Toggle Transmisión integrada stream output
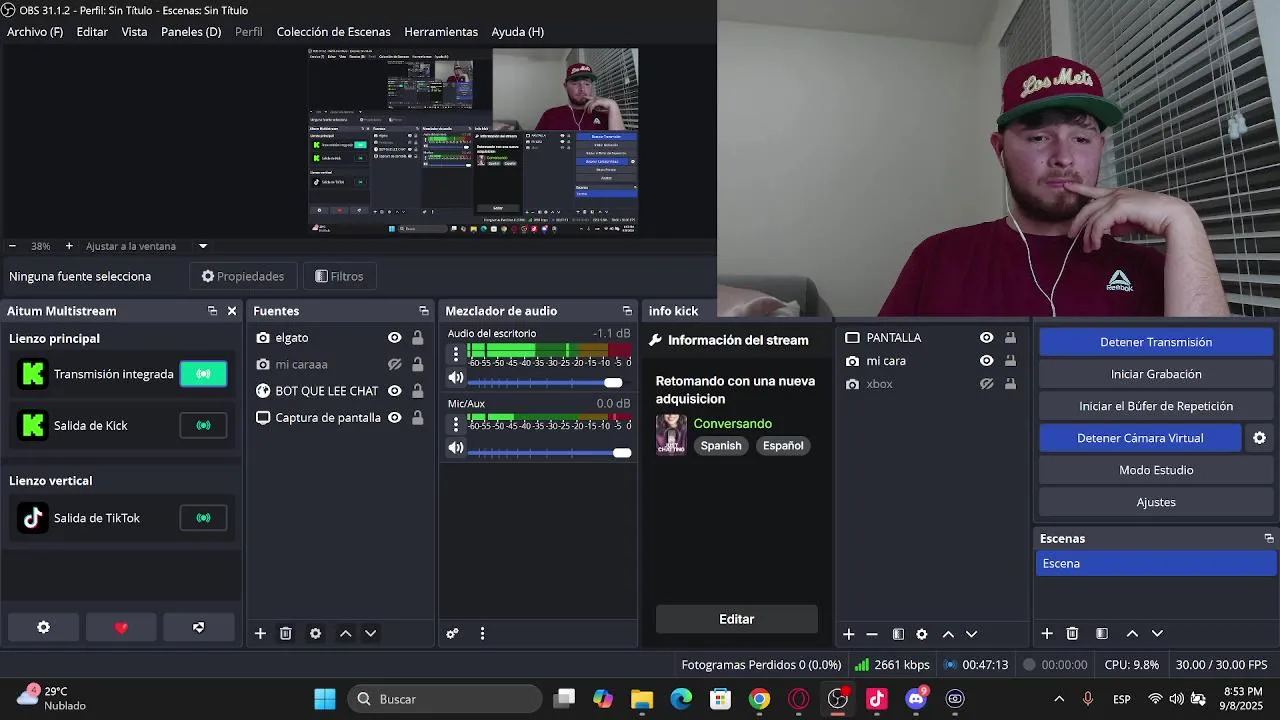Image resolution: width=1280 pixels, height=720 pixels. 203,374
